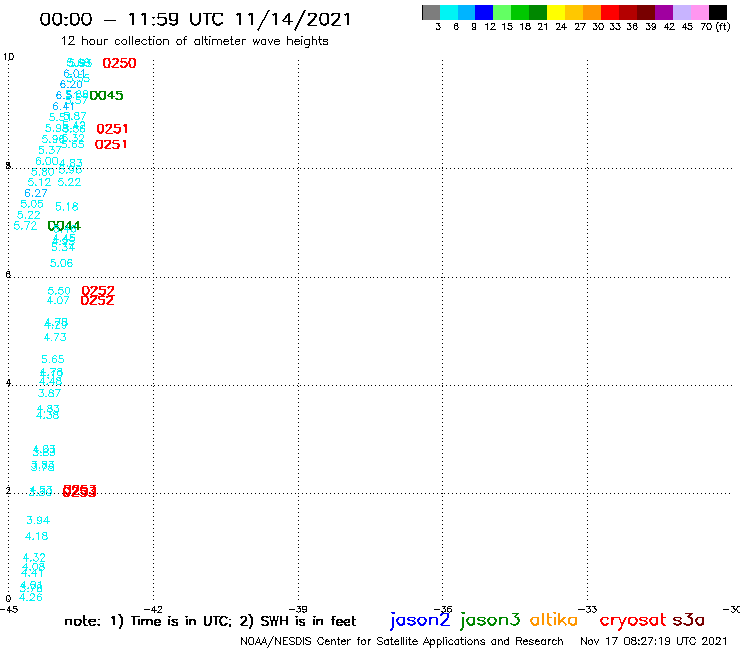Click the pink legend swatch
This screenshot has width=740, height=650.
[x=699, y=12]
